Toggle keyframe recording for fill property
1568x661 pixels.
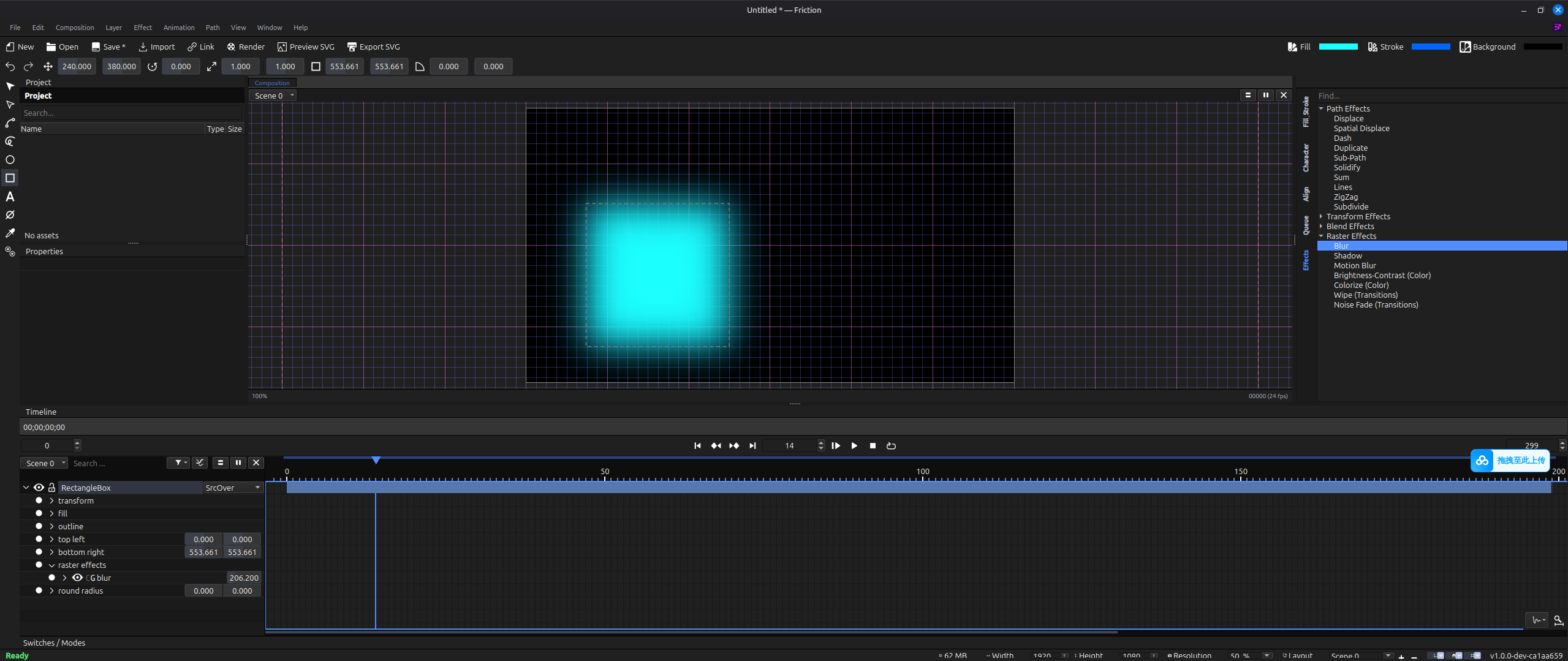[39, 513]
